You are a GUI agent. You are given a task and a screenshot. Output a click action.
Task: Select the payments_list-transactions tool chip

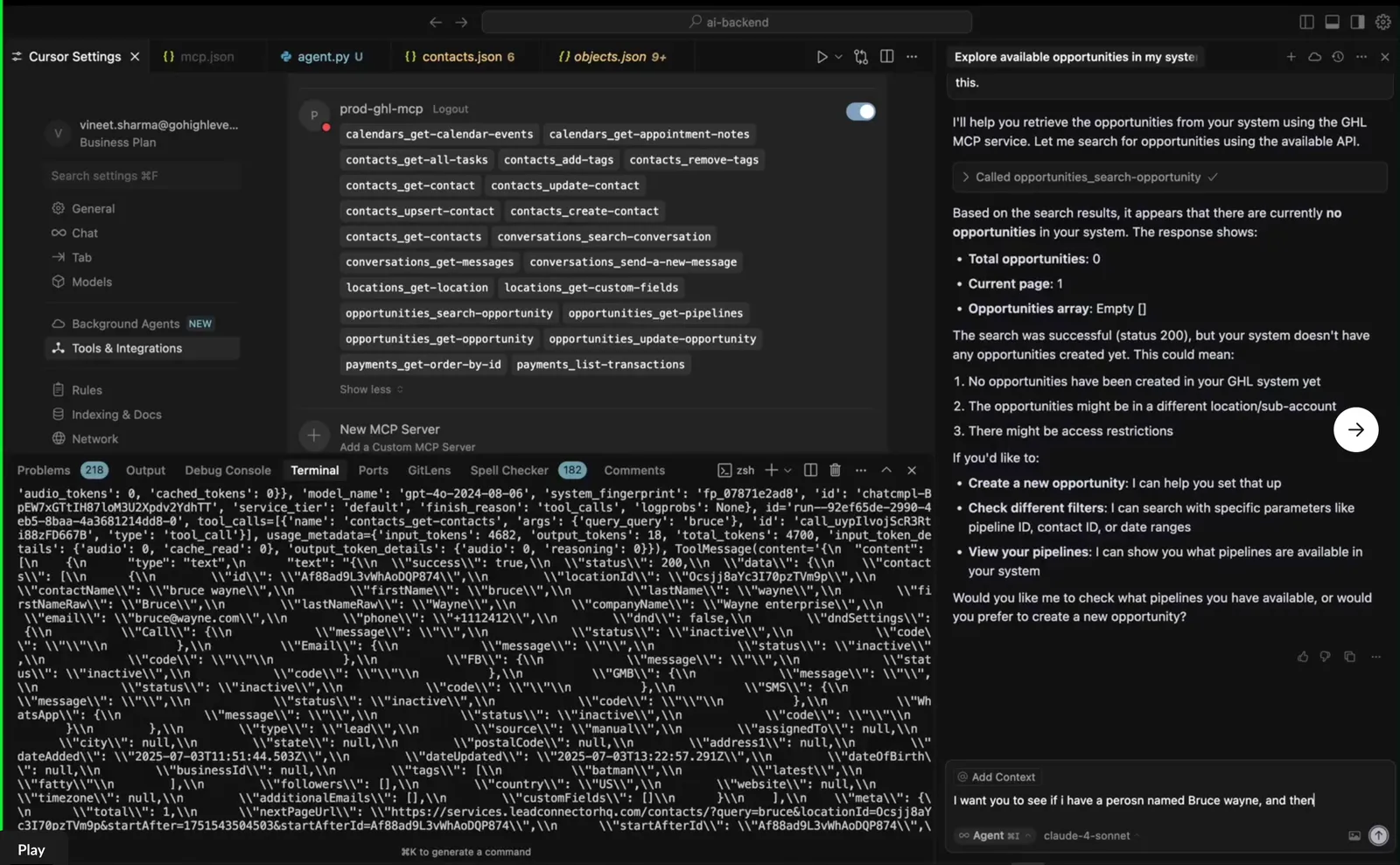click(600, 365)
